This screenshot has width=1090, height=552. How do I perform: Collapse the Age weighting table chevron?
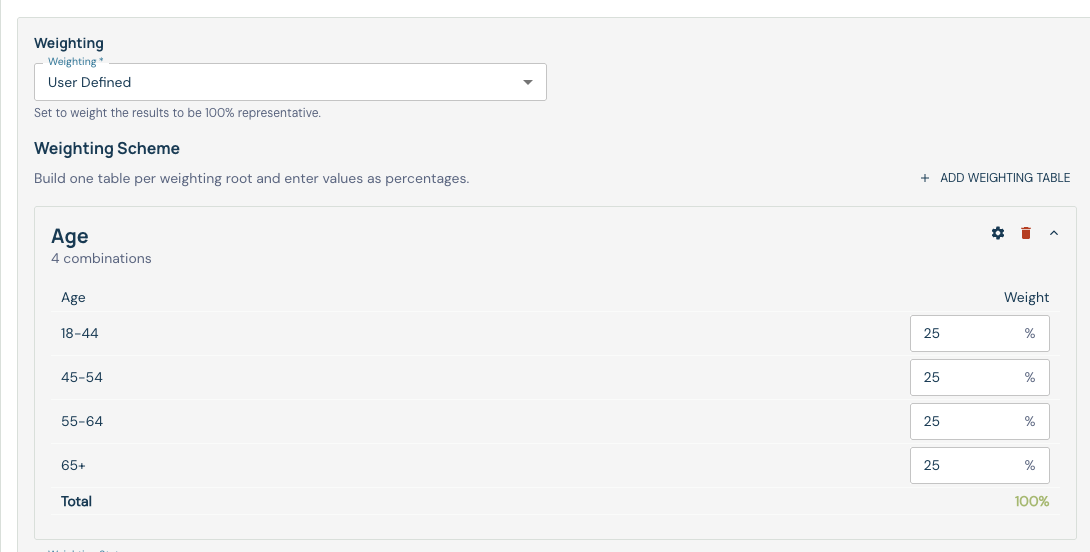click(x=1054, y=233)
